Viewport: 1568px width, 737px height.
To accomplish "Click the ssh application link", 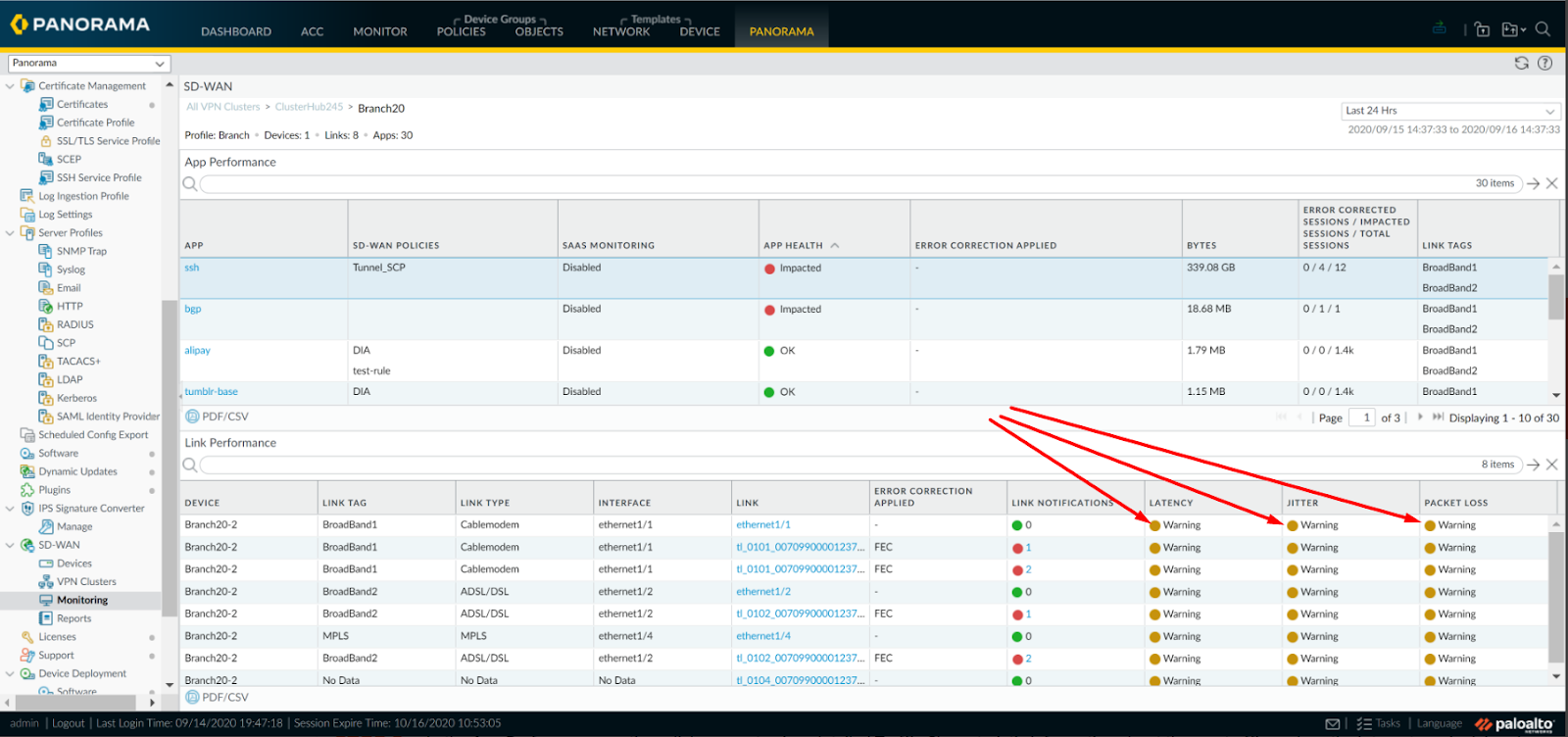I will point(191,268).
